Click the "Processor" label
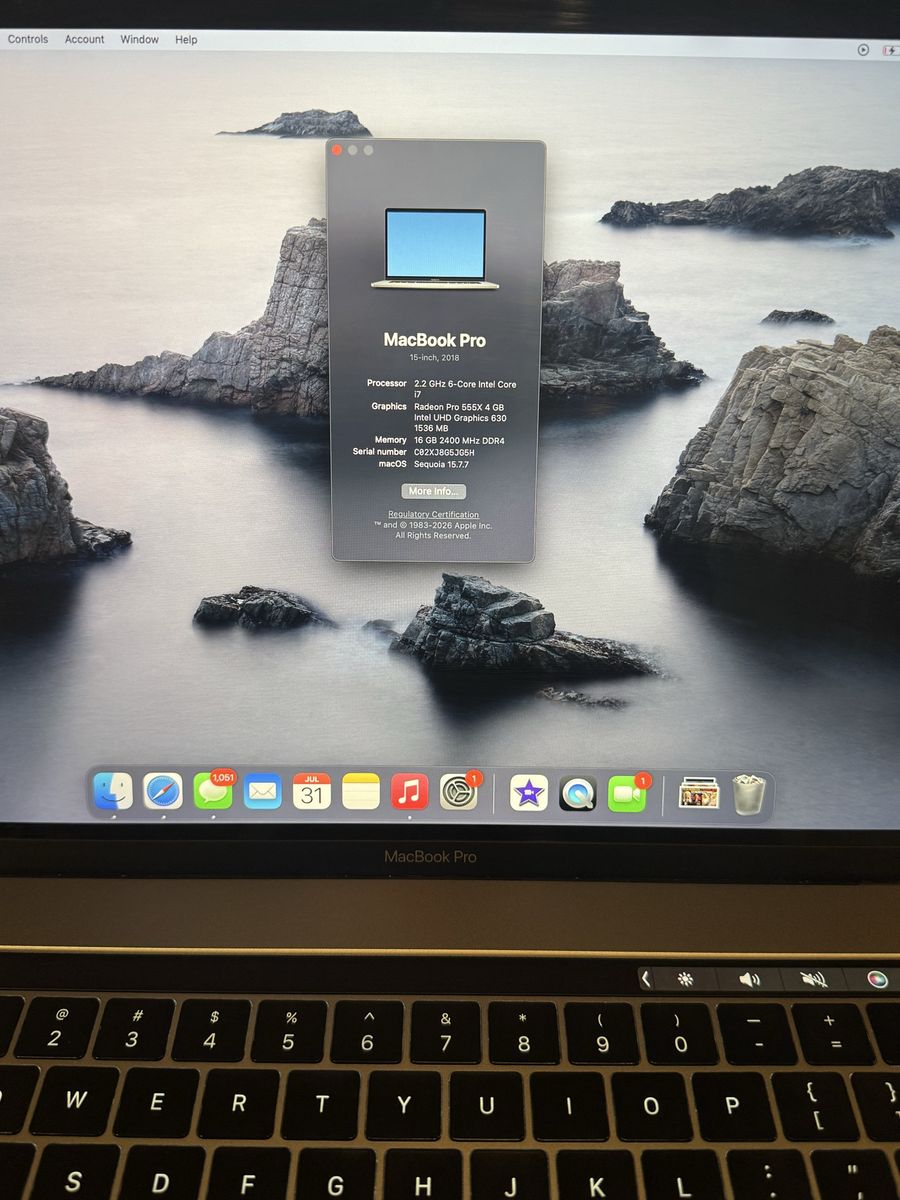Screen dimensions: 900x1200 click(387, 383)
